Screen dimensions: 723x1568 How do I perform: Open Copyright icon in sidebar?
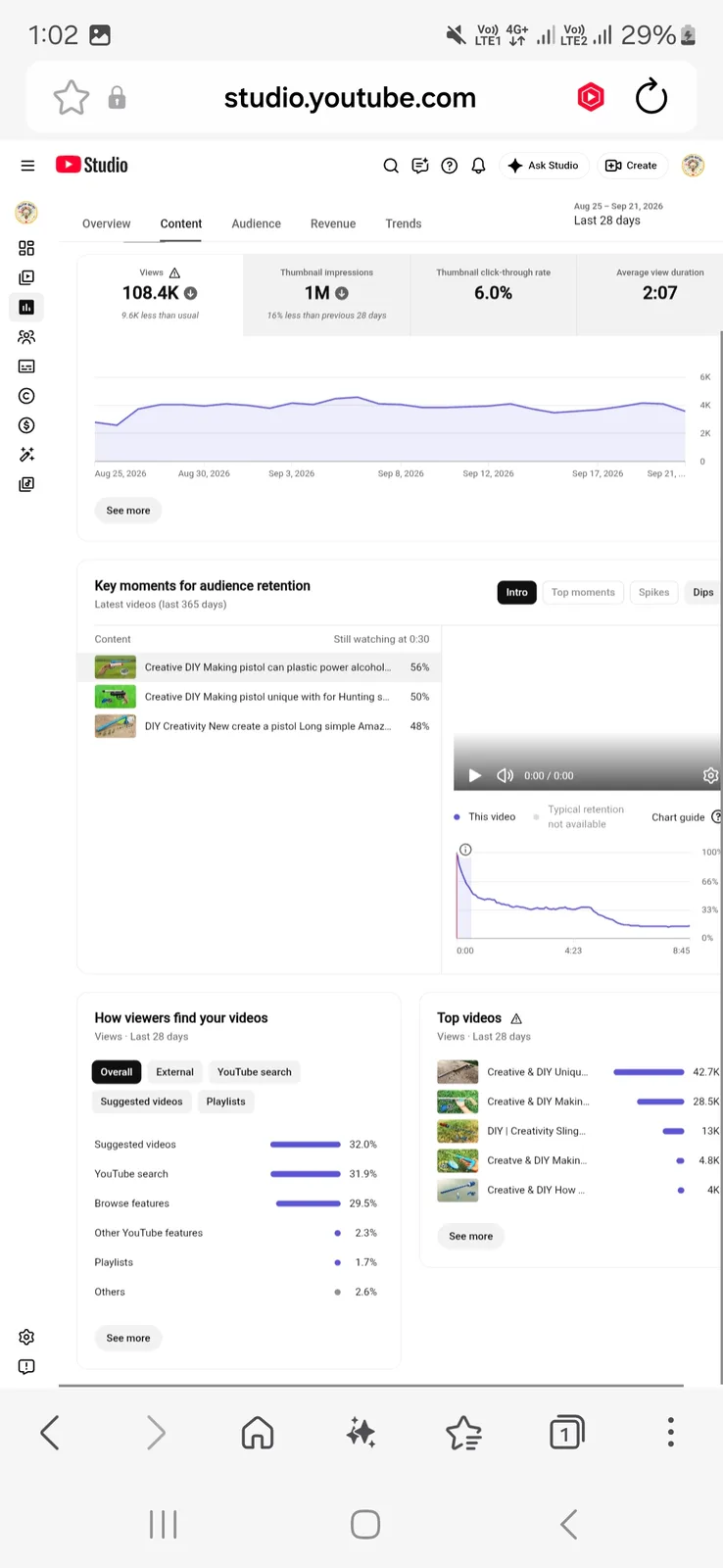coord(26,396)
